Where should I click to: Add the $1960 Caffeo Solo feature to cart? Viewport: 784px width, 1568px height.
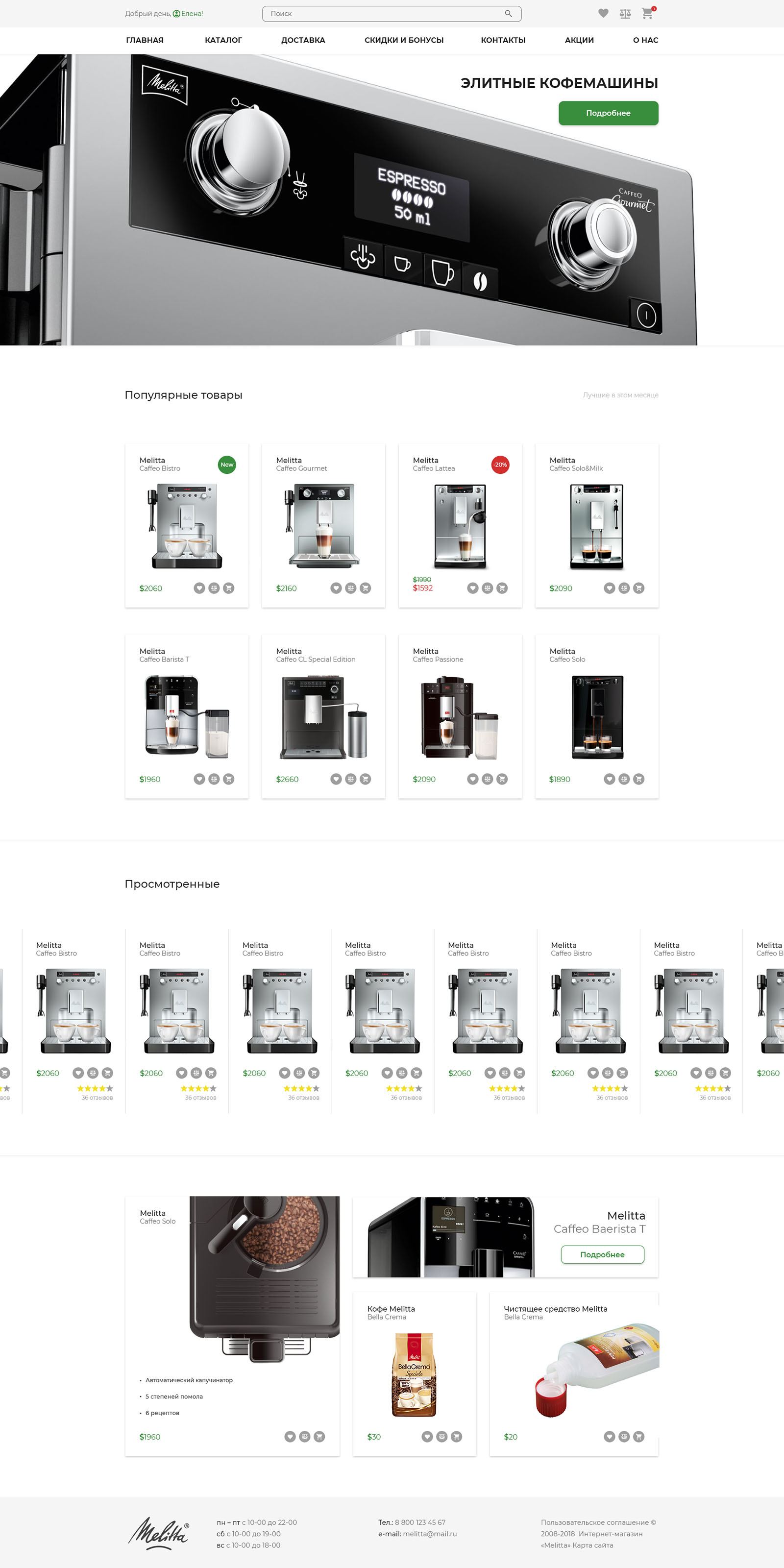pos(319,1437)
